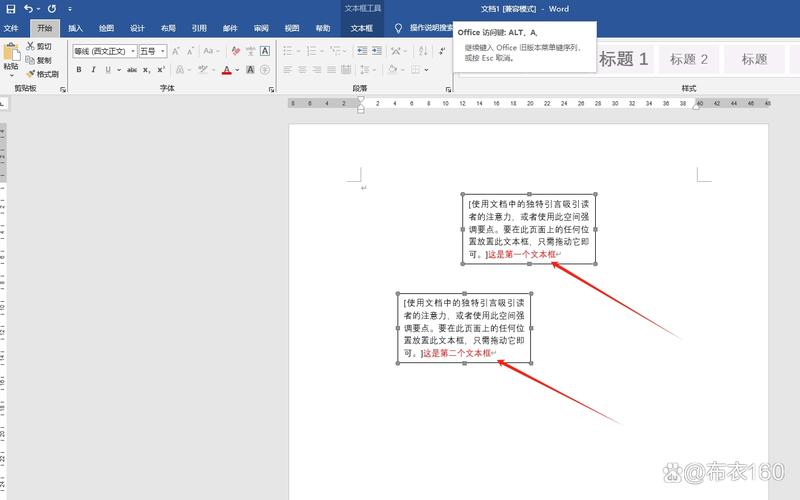Viewport: 800px width, 500px height.
Task: Redo the last action
Action: (x=52, y=9)
